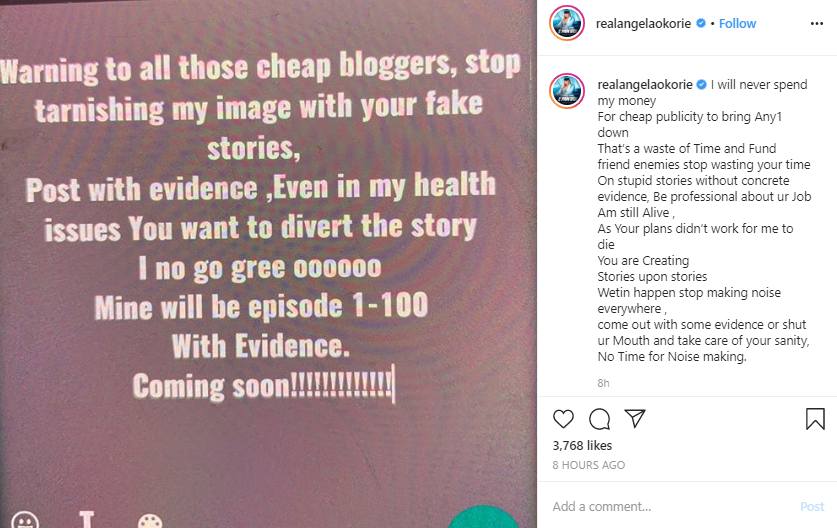Follow realangelaokorie
Viewport: 837px width, 528px height.
[x=738, y=24]
